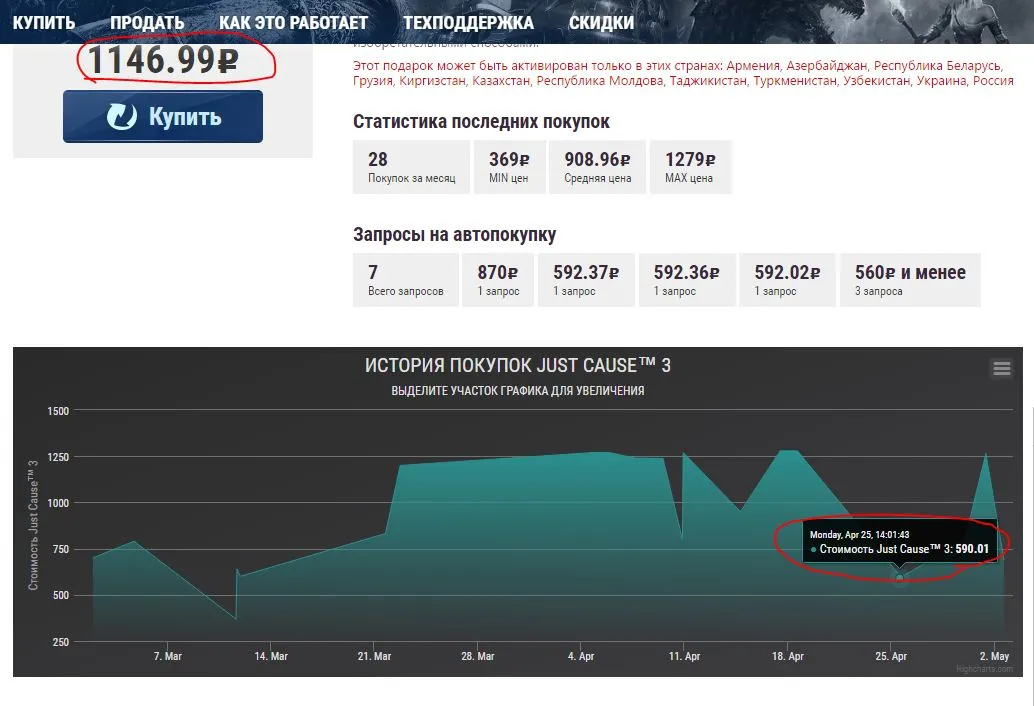Go to КАК ЭТО РАБОТАЕТ page
The width and height of the screenshot is (1034, 706).
[x=293, y=22]
